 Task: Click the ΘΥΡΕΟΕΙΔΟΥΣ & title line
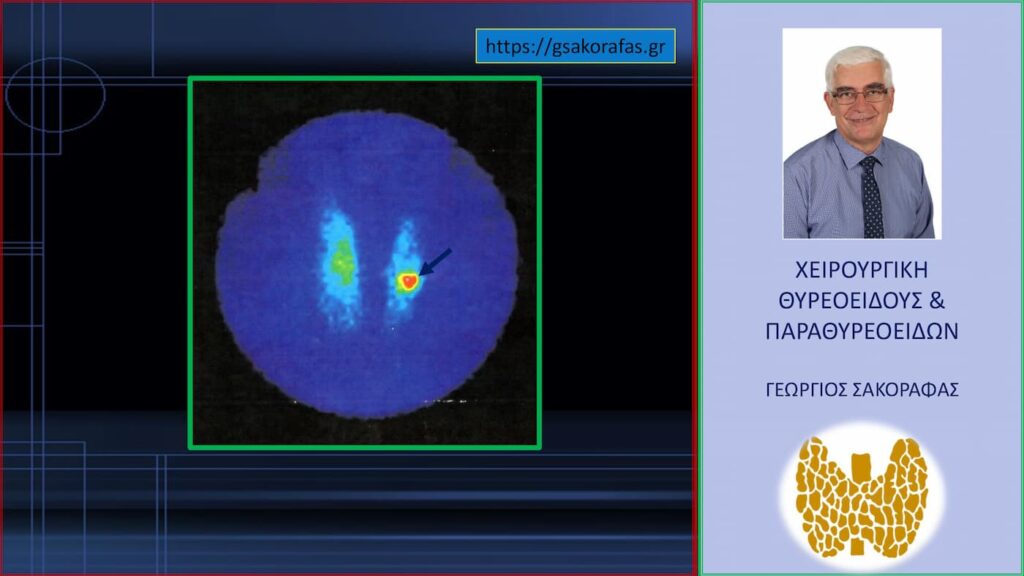(861, 300)
